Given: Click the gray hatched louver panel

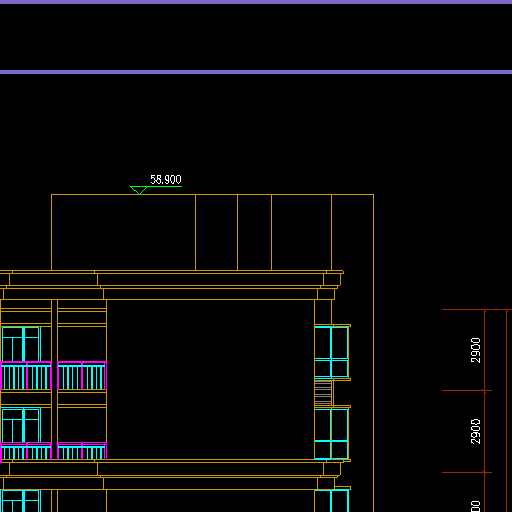Looking at the screenshot, I should [x=323, y=393].
